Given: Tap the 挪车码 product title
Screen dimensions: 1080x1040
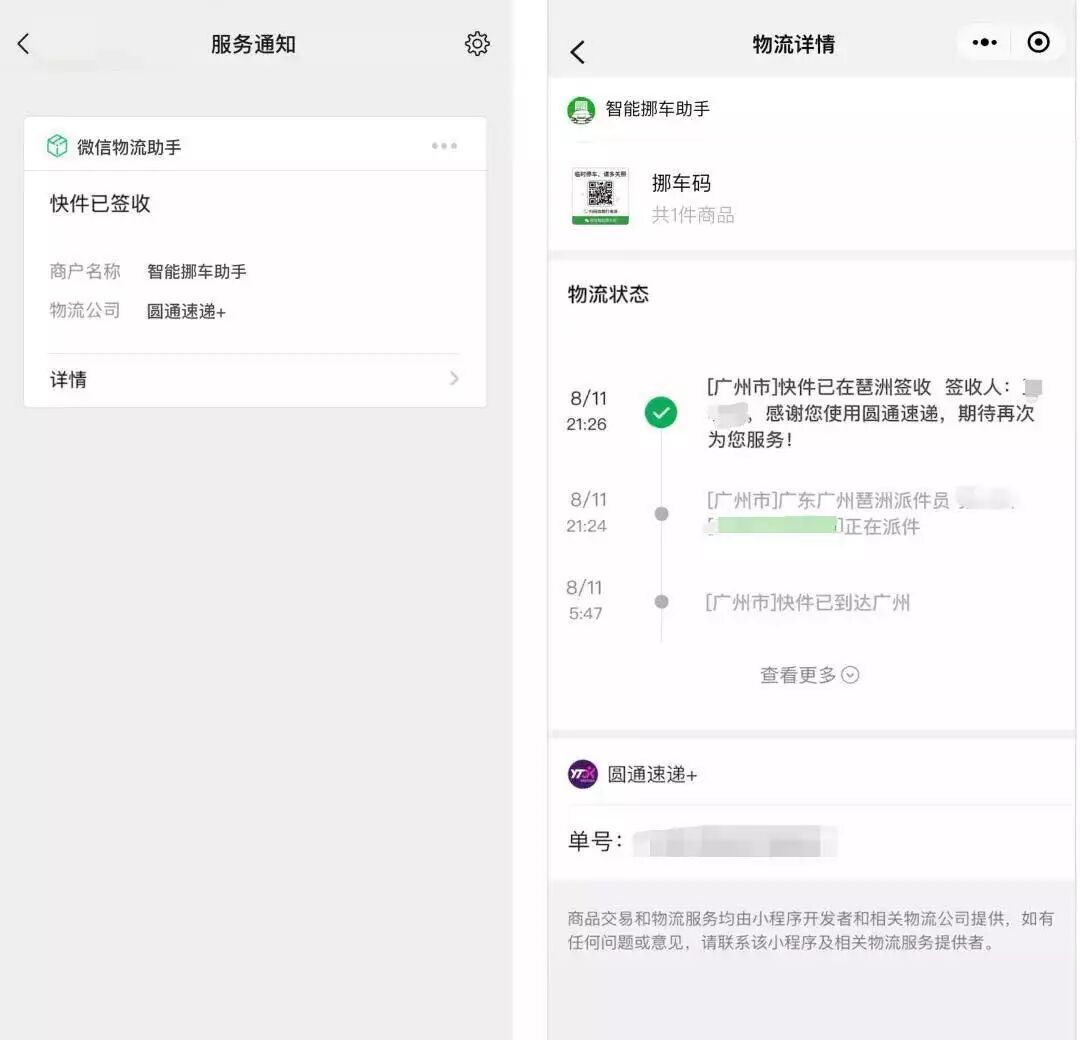Looking at the screenshot, I should pos(681,183).
